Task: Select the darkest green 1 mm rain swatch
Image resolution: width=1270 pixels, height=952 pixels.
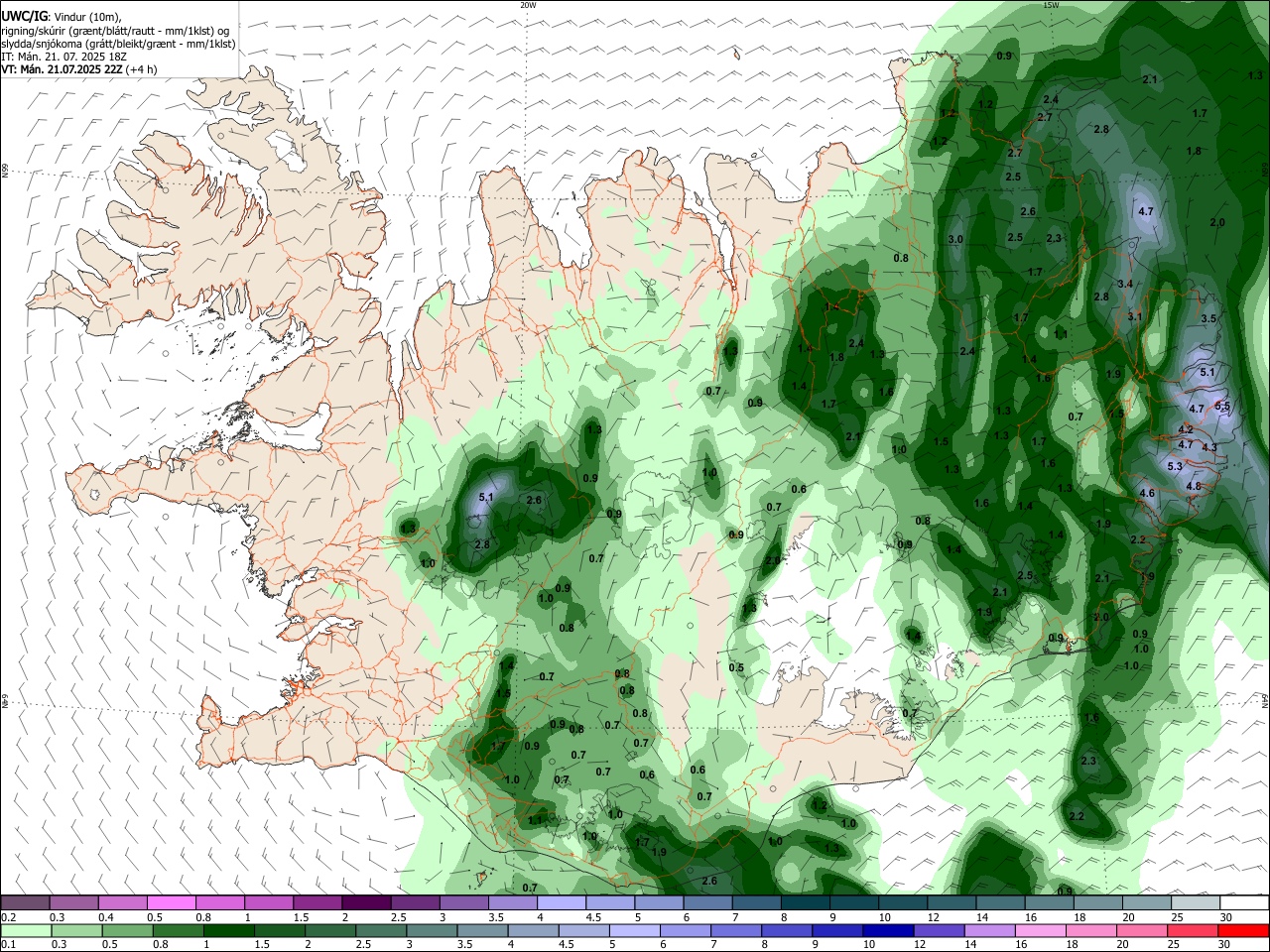Action: [x=228, y=930]
